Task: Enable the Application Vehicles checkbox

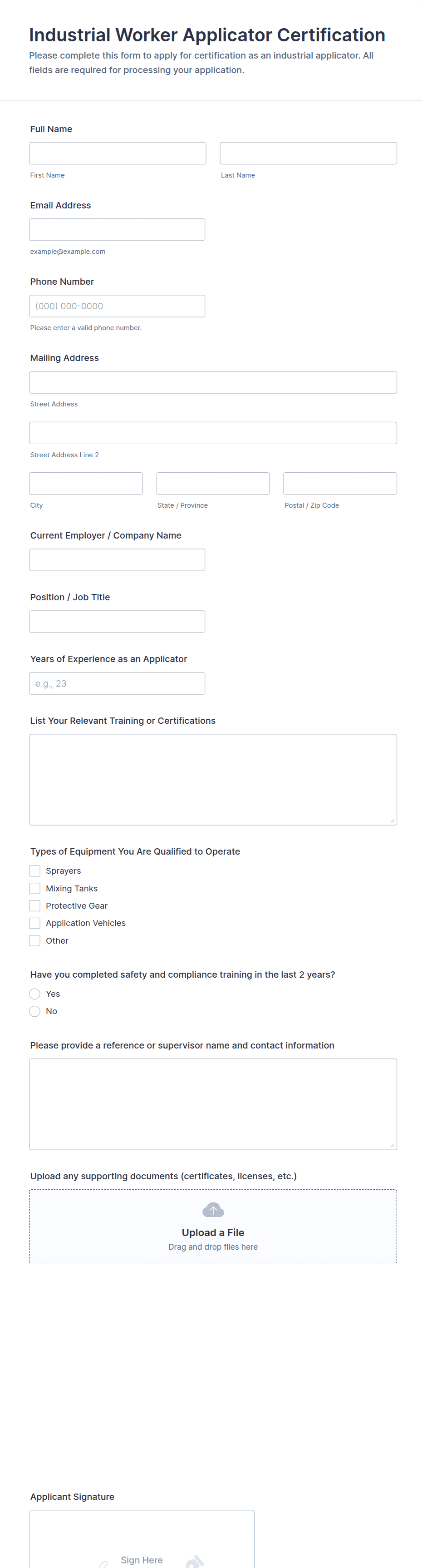Action: point(34,923)
